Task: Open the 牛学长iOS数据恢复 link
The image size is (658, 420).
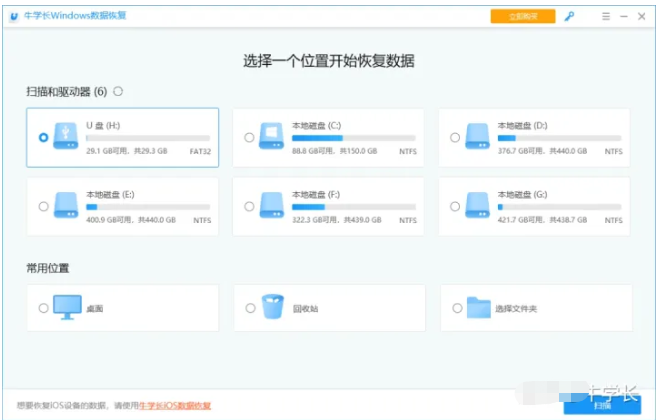Action: click(175, 406)
